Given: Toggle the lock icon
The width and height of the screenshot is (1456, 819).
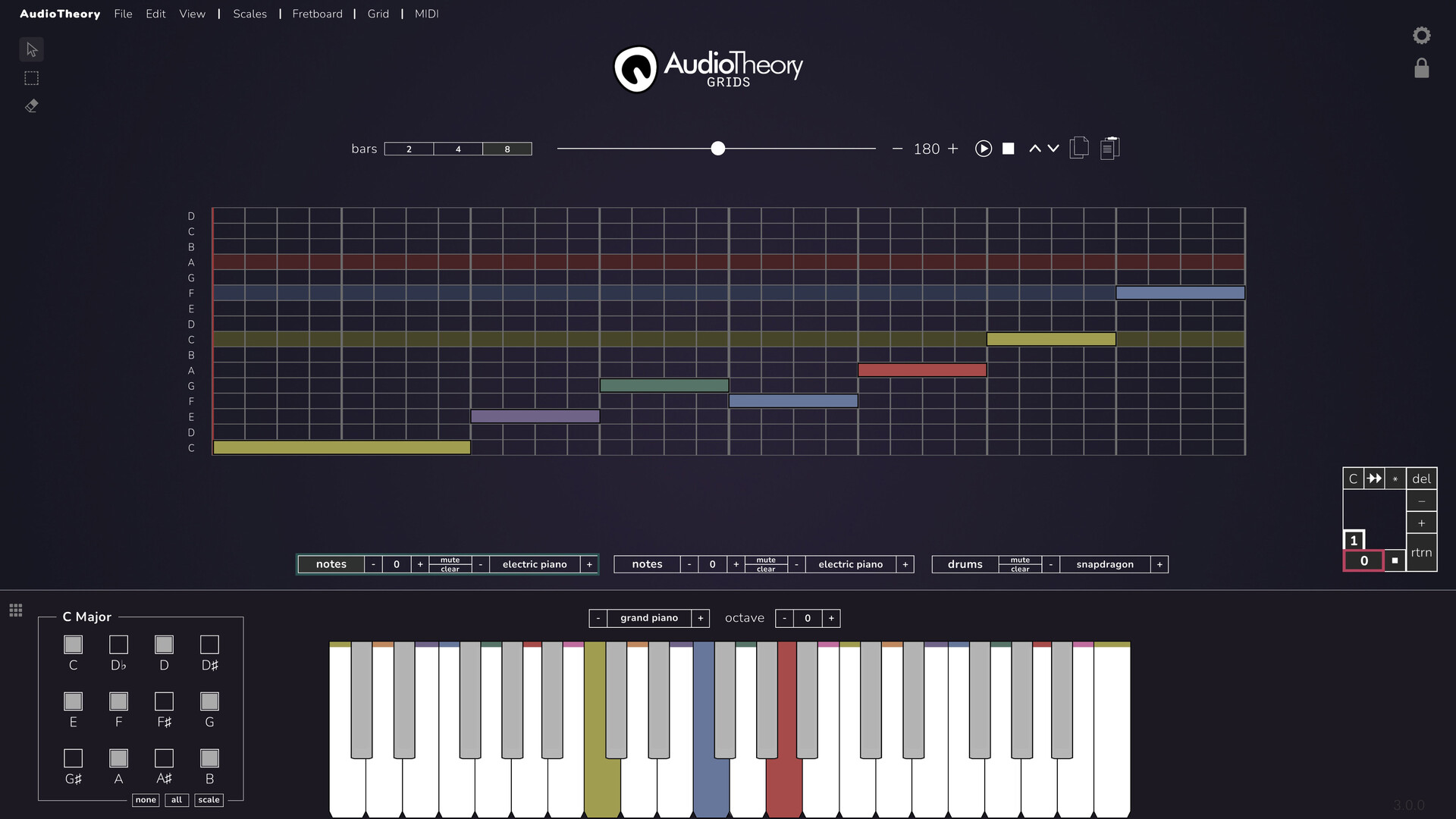Looking at the screenshot, I should pyautogui.click(x=1422, y=68).
